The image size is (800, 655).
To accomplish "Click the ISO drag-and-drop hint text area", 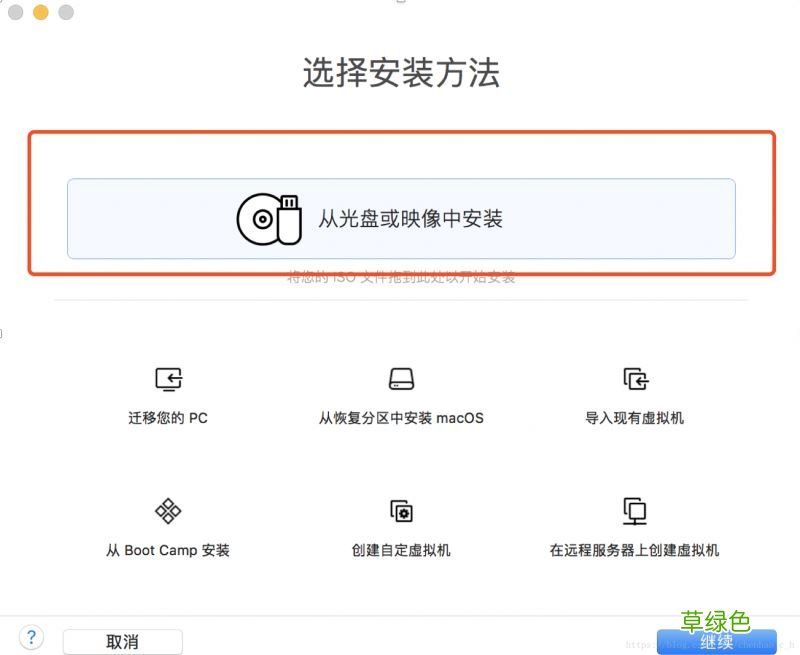I will click(x=400, y=277).
